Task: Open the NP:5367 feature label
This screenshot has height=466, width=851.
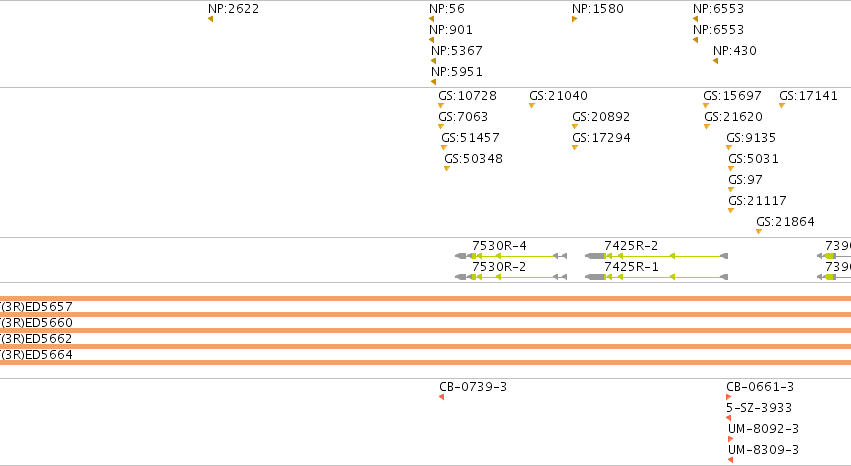Action: (457, 50)
